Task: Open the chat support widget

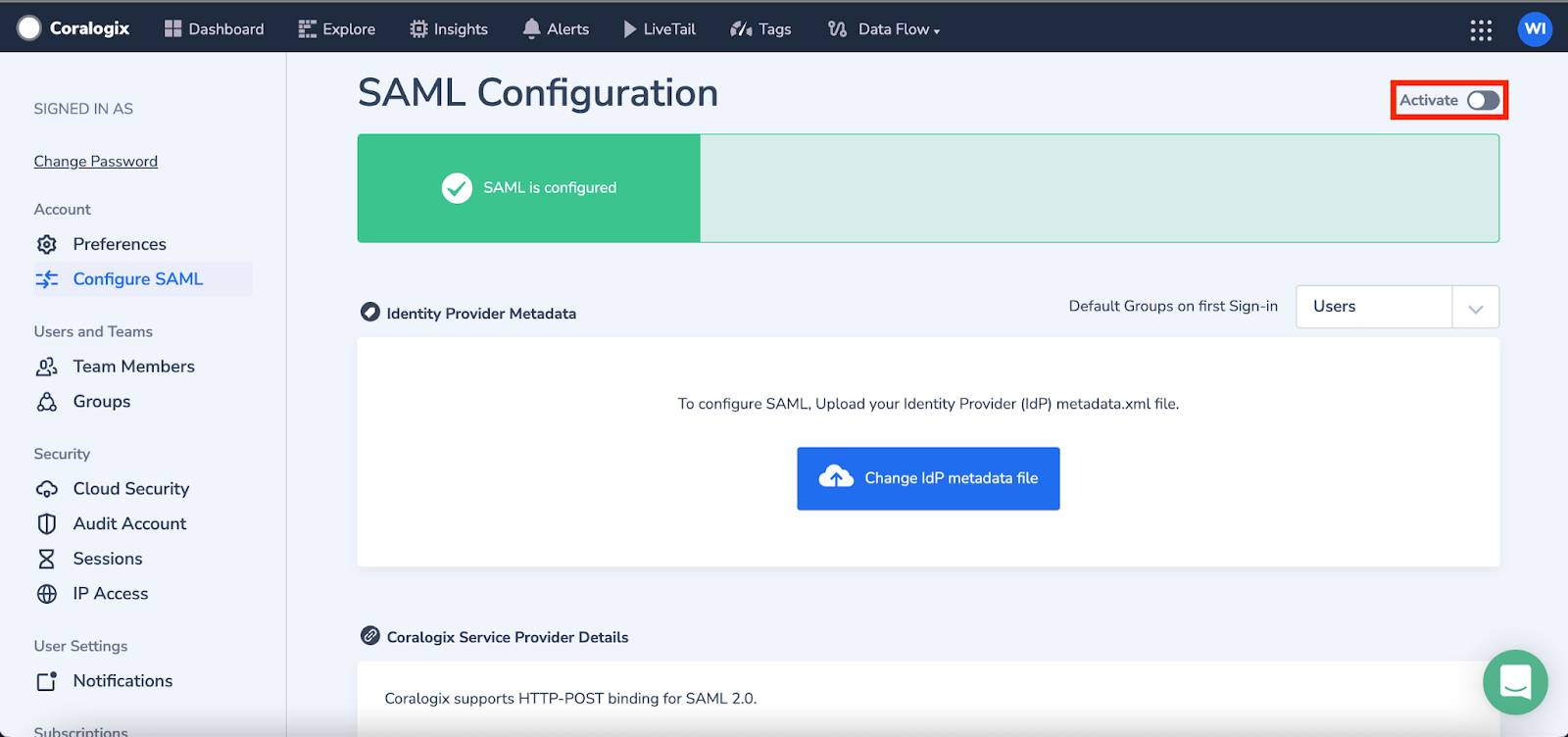Action: click(x=1515, y=682)
